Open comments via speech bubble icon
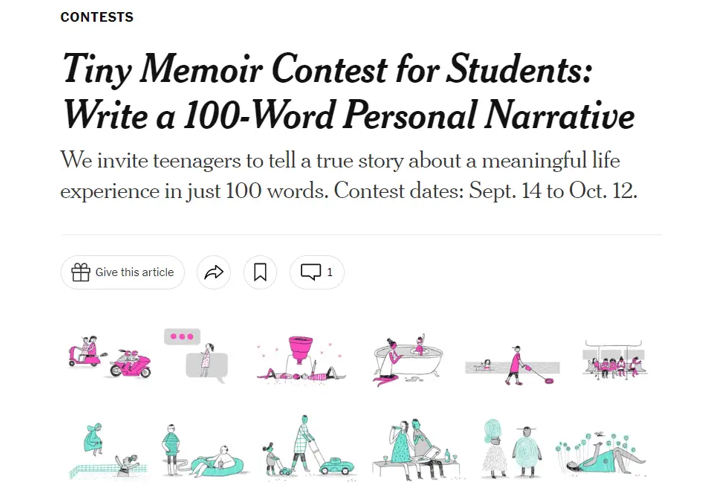 (x=311, y=272)
